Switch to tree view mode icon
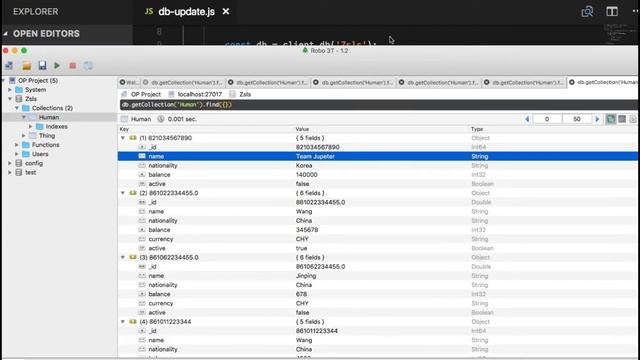Viewport: 640px width, 360px height. coord(611,119)
